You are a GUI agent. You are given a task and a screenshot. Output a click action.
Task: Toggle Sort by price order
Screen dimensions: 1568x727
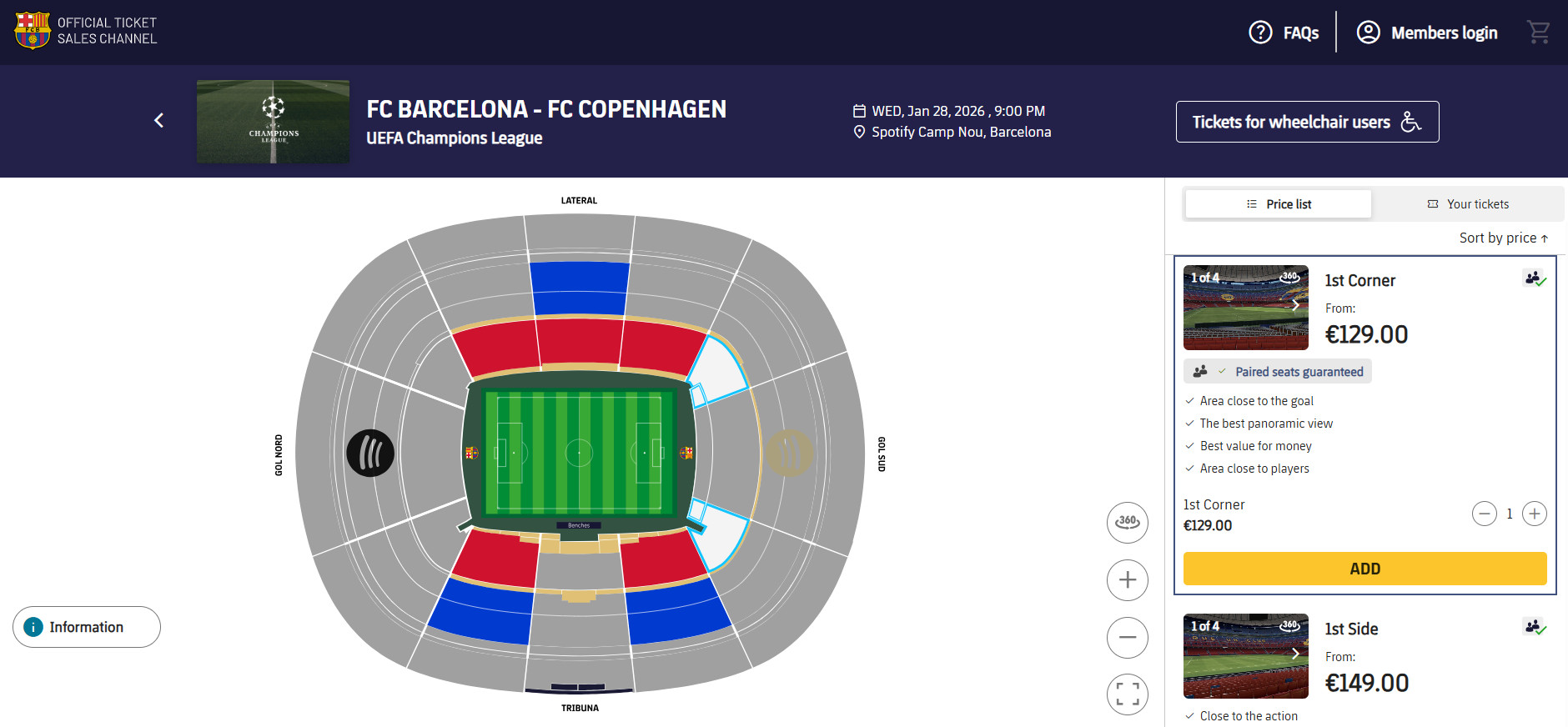1503,238
